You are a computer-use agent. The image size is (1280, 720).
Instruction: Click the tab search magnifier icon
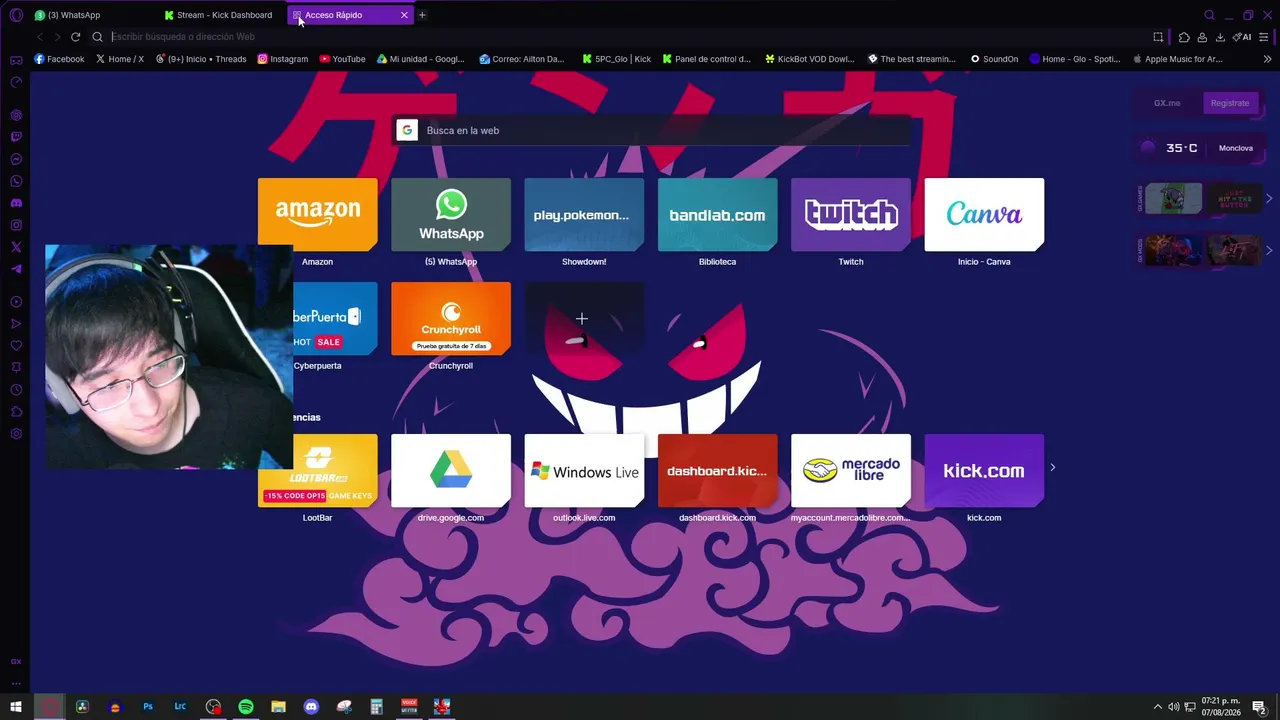click(x=1209, y=15)
